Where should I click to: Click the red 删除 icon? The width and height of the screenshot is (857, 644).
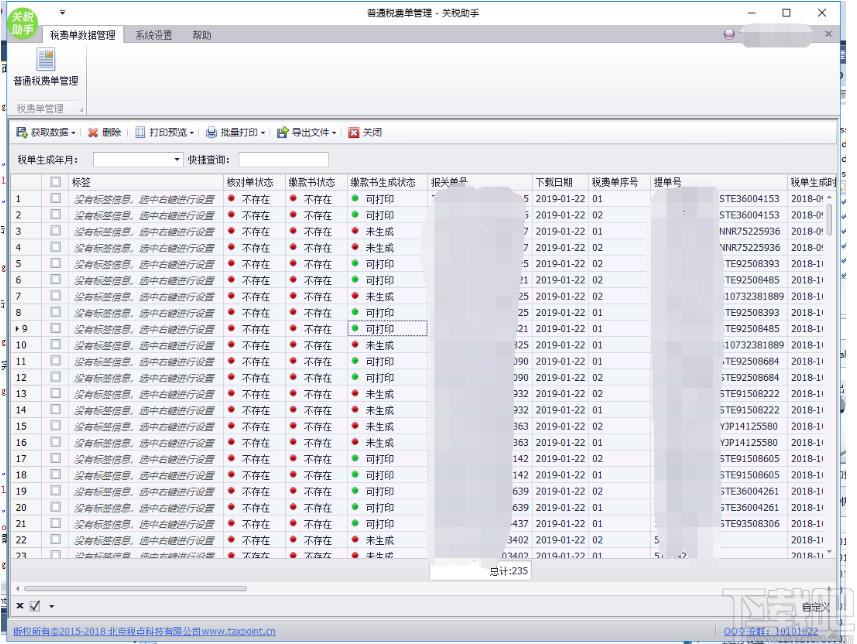(x=93, y=132)
